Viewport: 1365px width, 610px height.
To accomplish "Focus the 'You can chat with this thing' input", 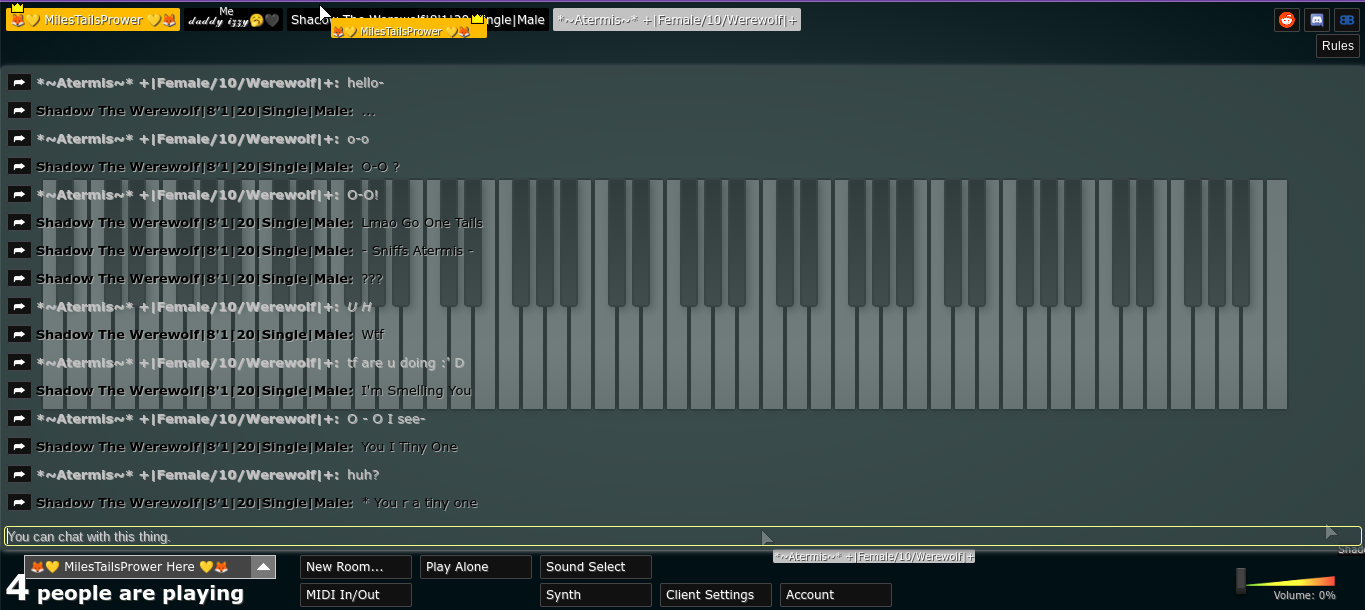I will point(683,536).
